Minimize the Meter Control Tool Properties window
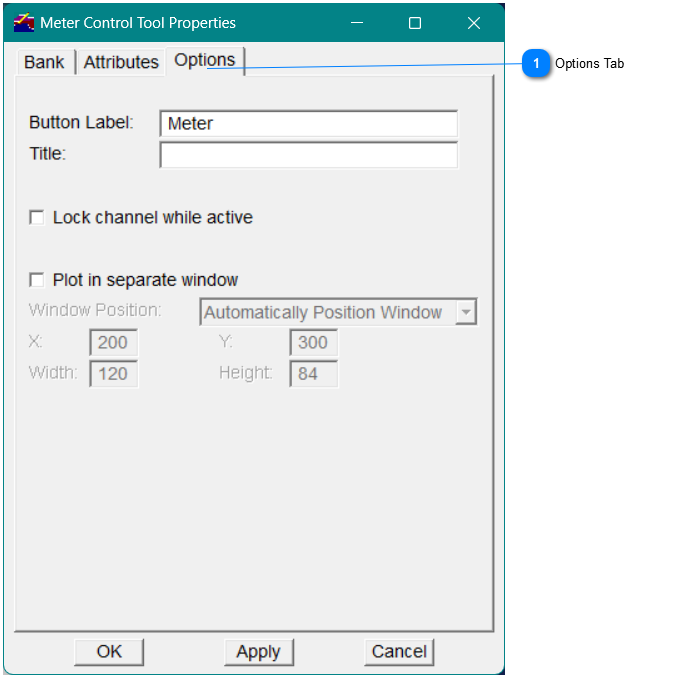Image resolution: width=688 pixels, height=678 pixels. click(x=357, y=23)
